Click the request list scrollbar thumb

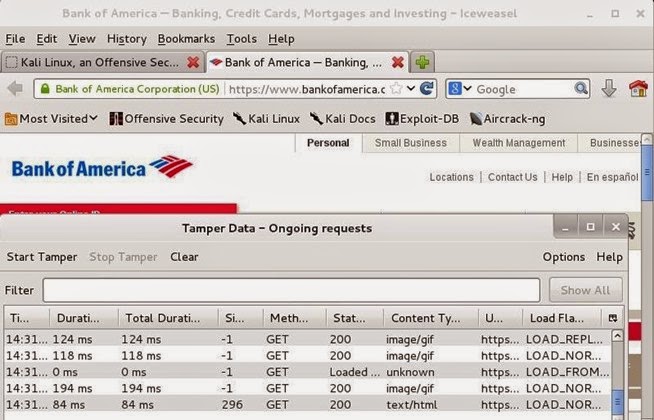pos(617,401)
